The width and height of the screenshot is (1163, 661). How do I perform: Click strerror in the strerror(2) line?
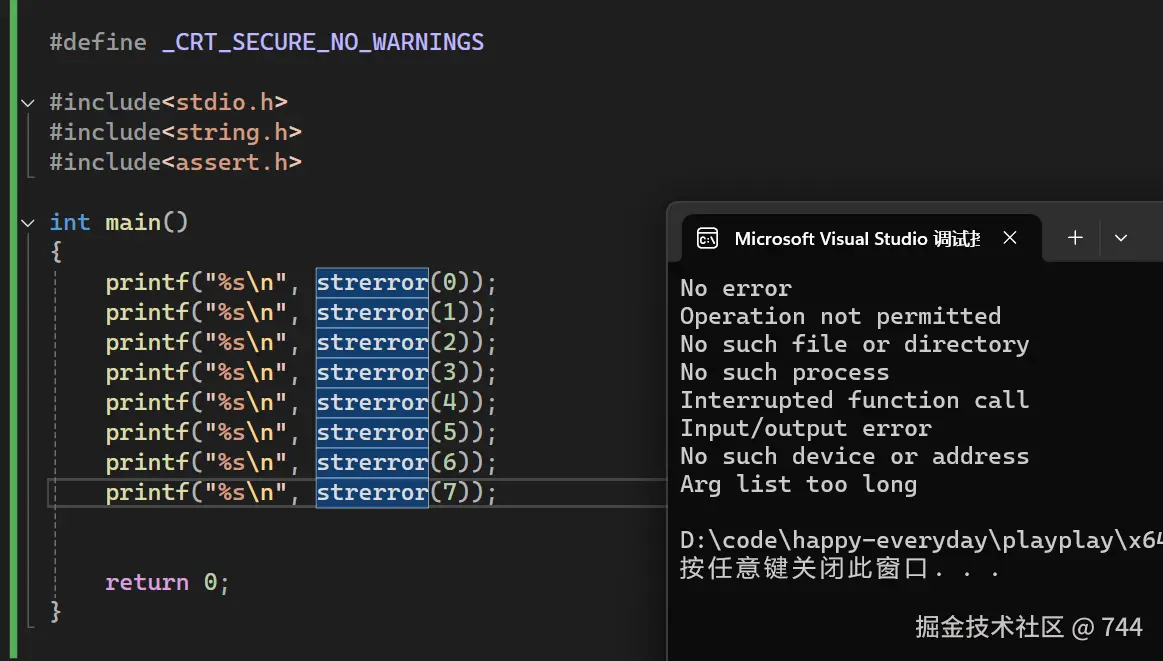pyautogui.click(x=372, y=343)
